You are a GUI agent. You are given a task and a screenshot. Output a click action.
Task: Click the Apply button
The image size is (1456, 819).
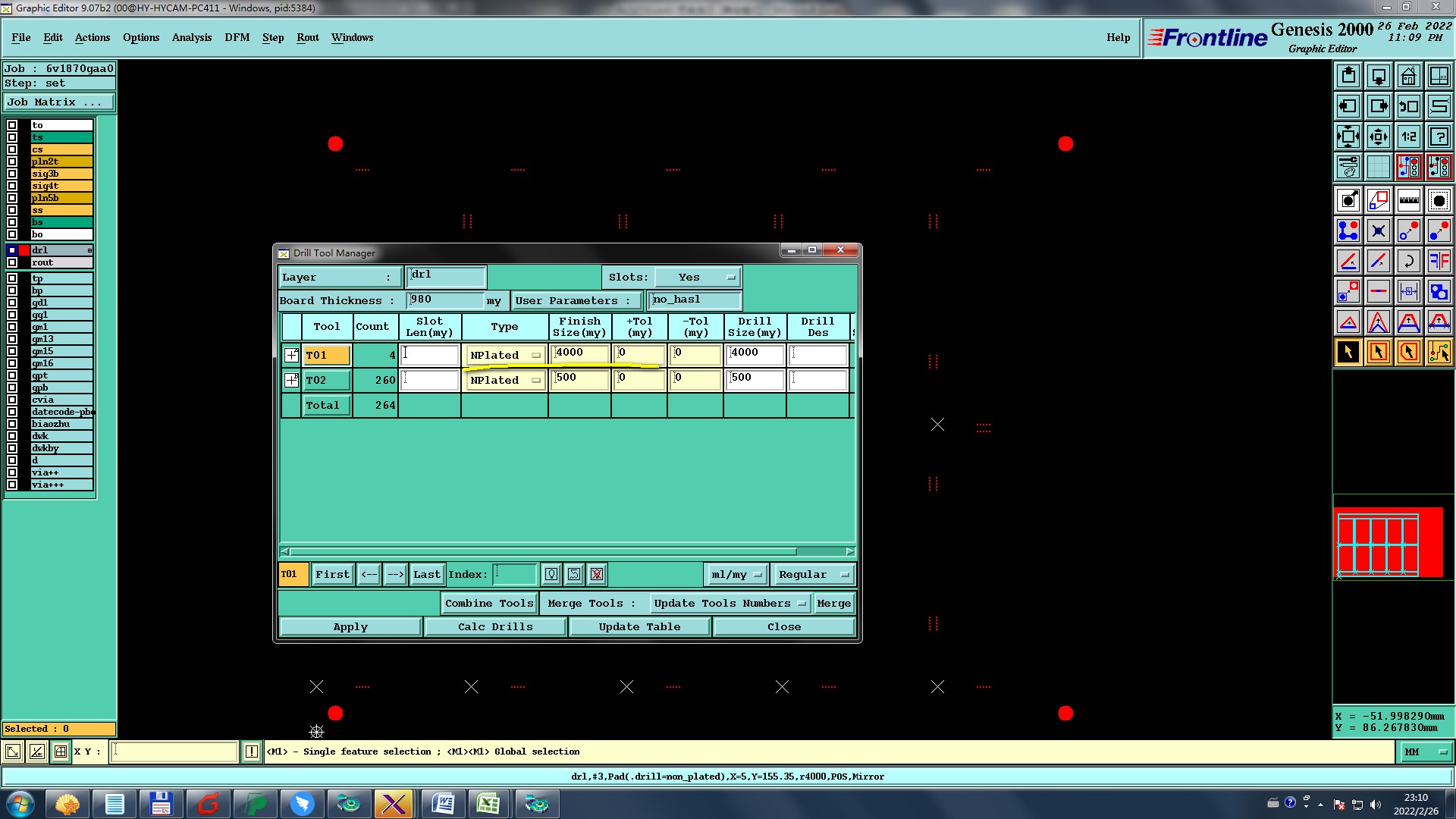[x=350, y=627]
